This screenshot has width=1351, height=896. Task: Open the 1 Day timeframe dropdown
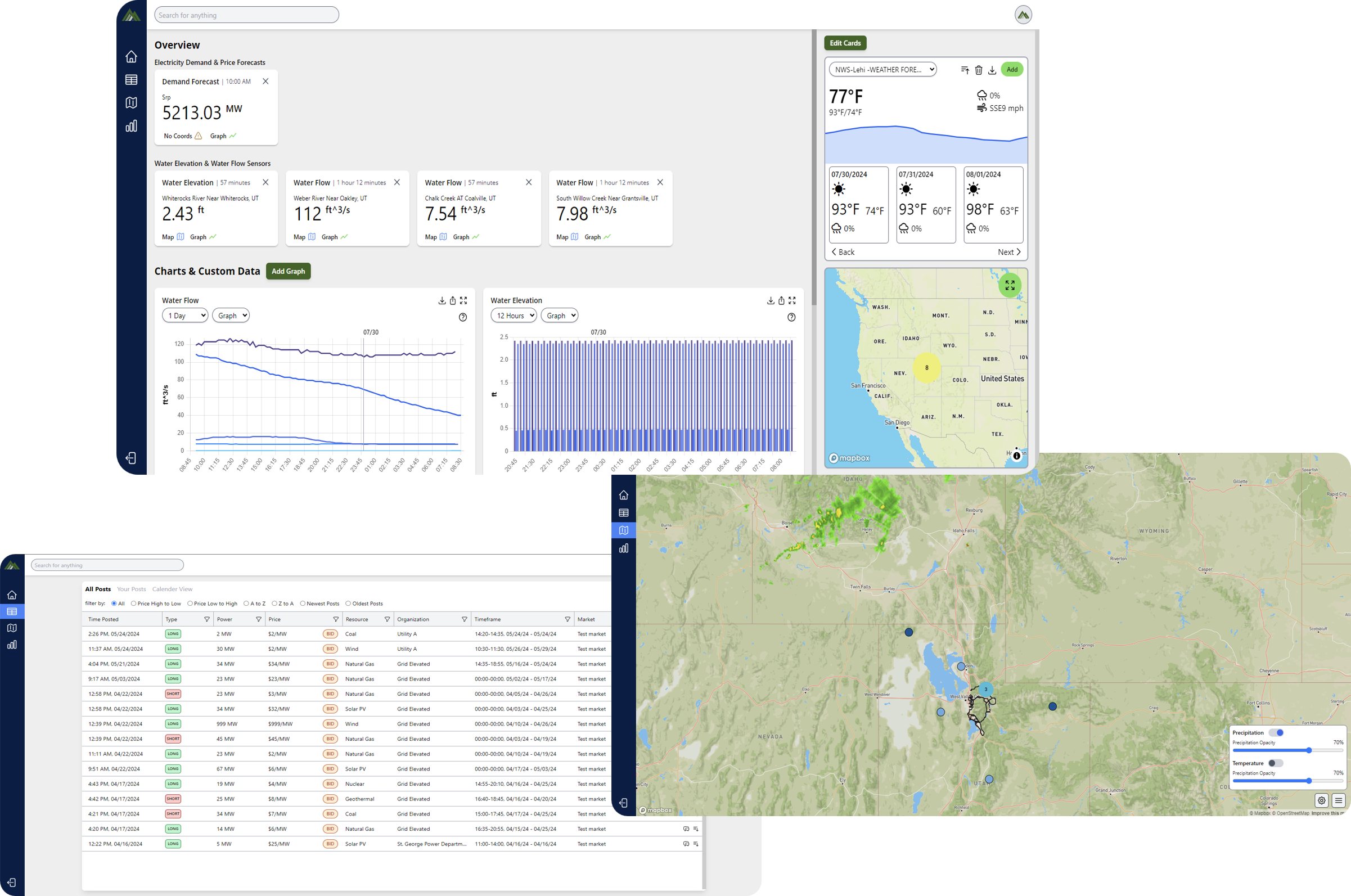(x=184, y=316)
